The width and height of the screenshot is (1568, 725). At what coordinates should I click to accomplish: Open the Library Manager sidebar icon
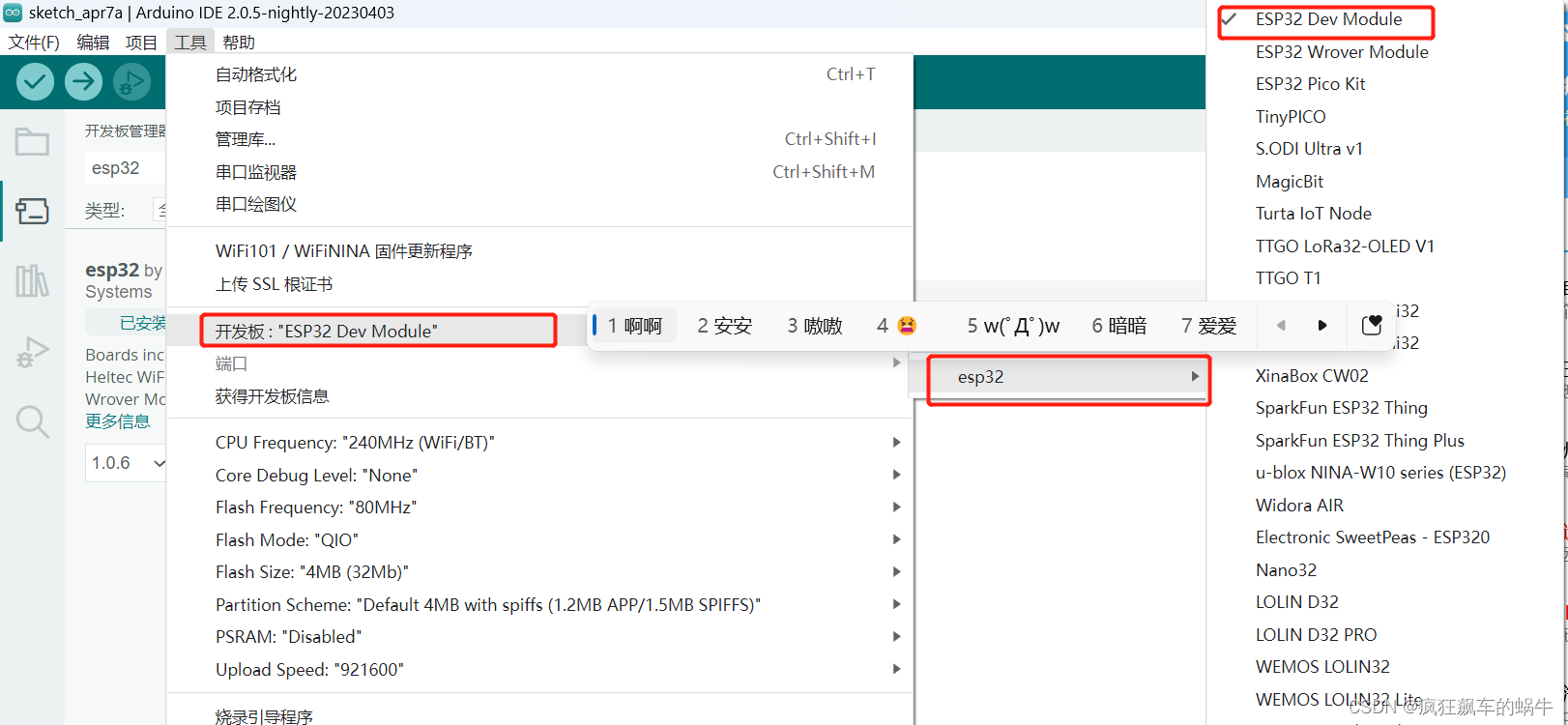32,281
